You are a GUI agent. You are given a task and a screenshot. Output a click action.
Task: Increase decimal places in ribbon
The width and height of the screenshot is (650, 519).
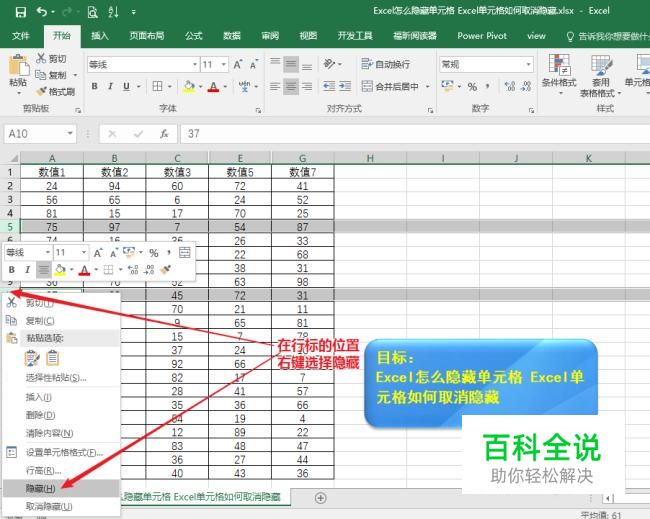[x=509, y=86]
